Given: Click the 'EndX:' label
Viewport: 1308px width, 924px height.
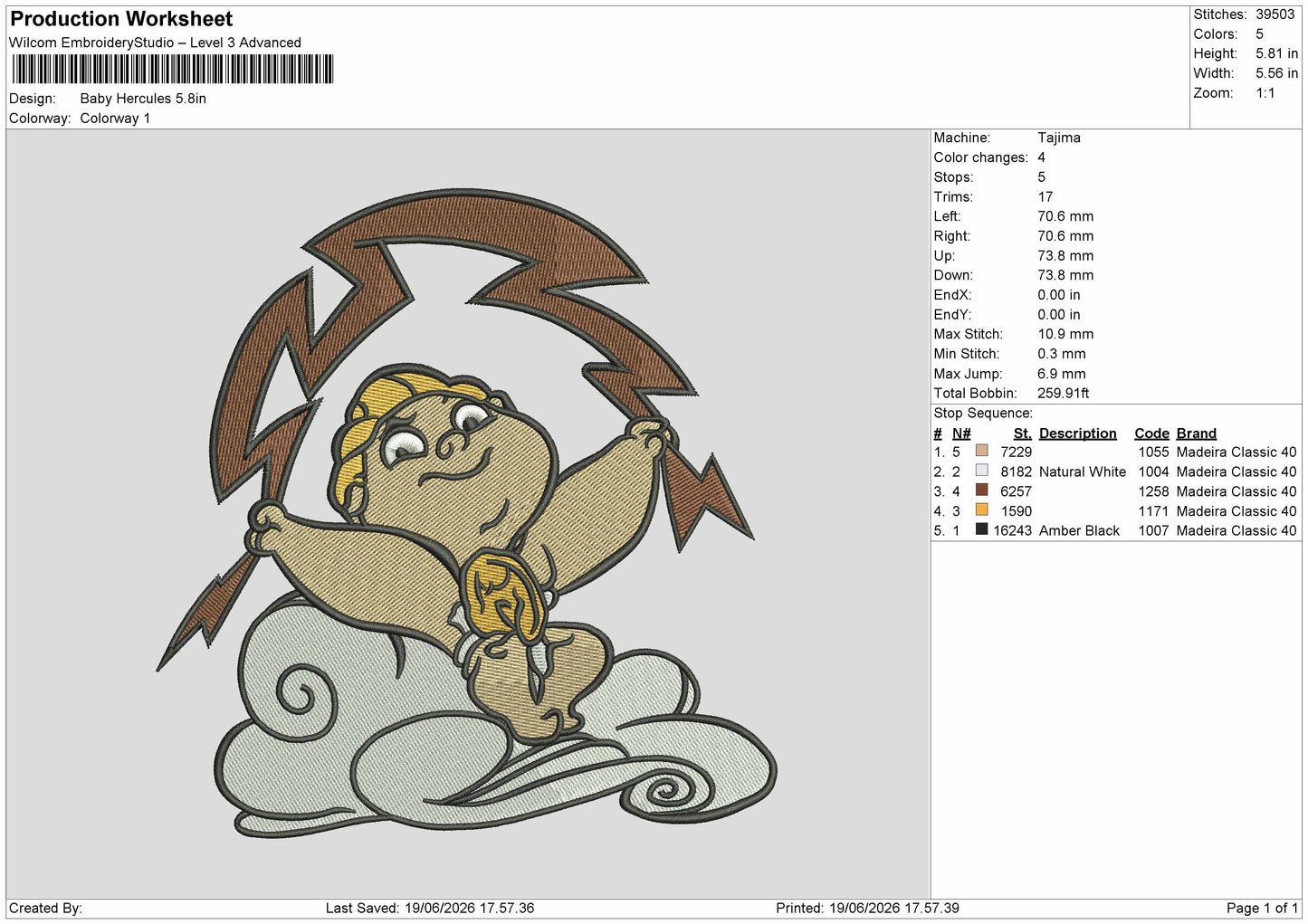Looking at the screenshot, I should coord(952,295).
